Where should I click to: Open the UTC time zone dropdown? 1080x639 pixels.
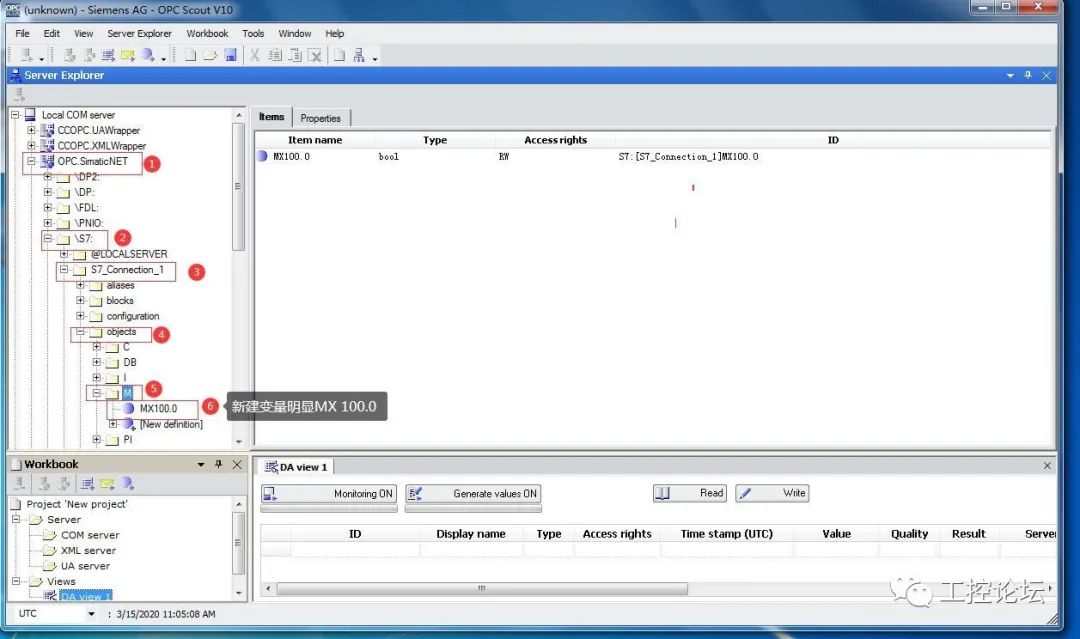click(91, 614)
